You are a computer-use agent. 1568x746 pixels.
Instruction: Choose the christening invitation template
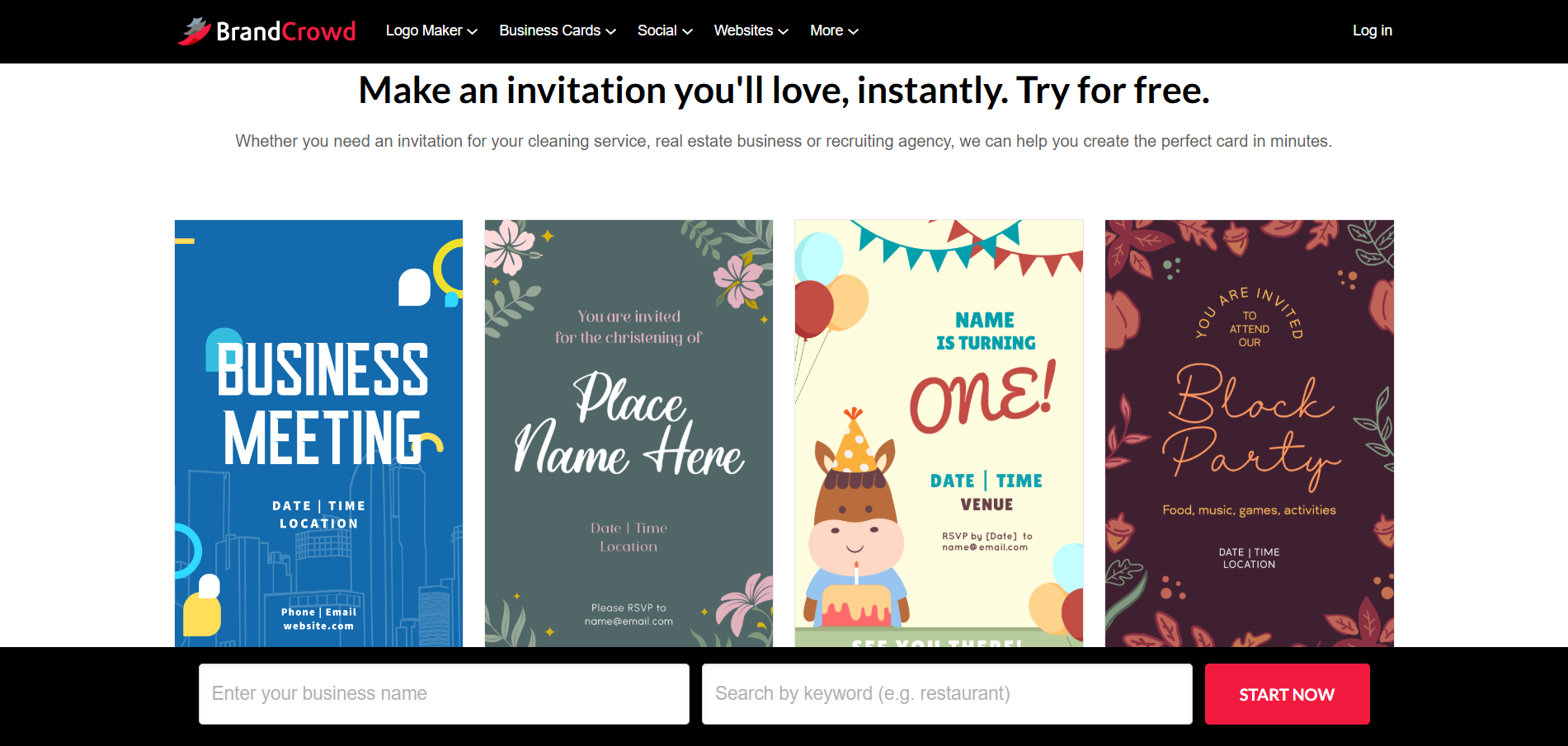coord(629,433)
